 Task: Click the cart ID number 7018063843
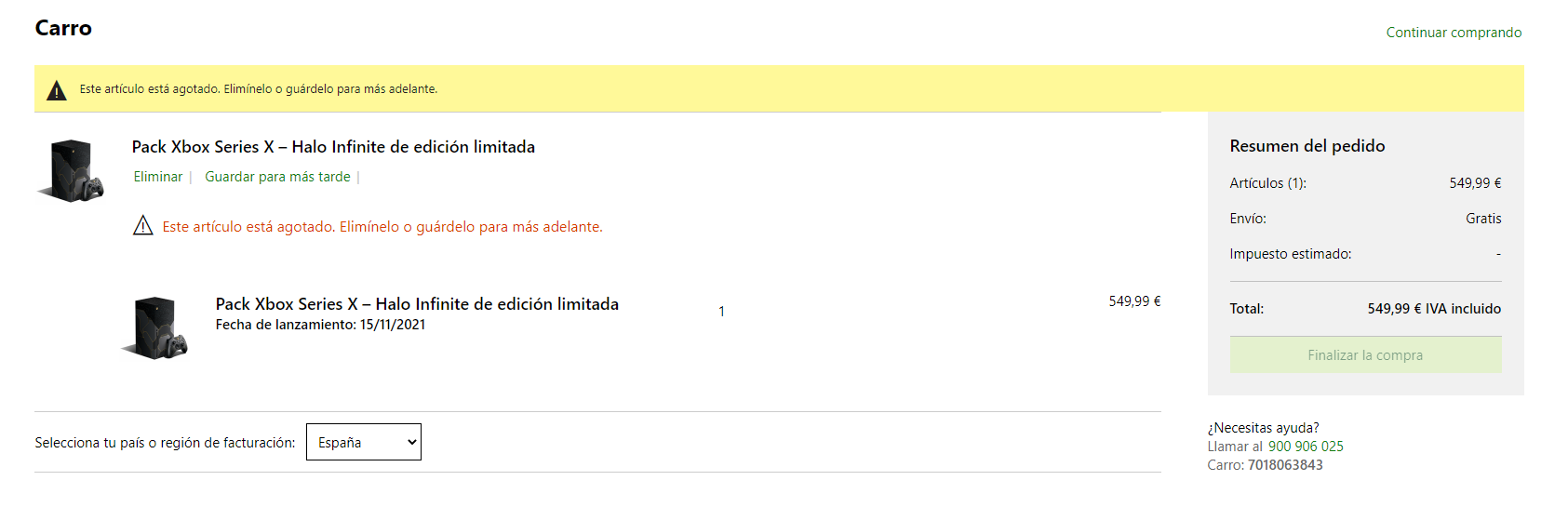[x=1285, y=465]
